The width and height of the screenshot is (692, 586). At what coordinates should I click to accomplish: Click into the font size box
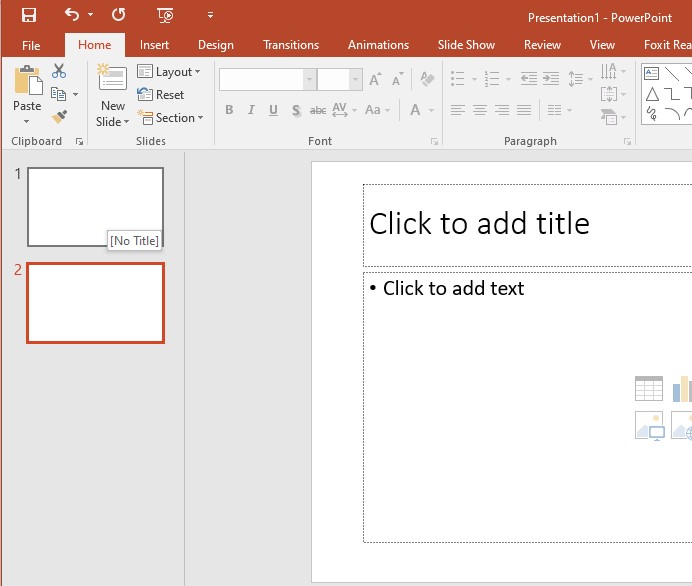pos(334,79)
